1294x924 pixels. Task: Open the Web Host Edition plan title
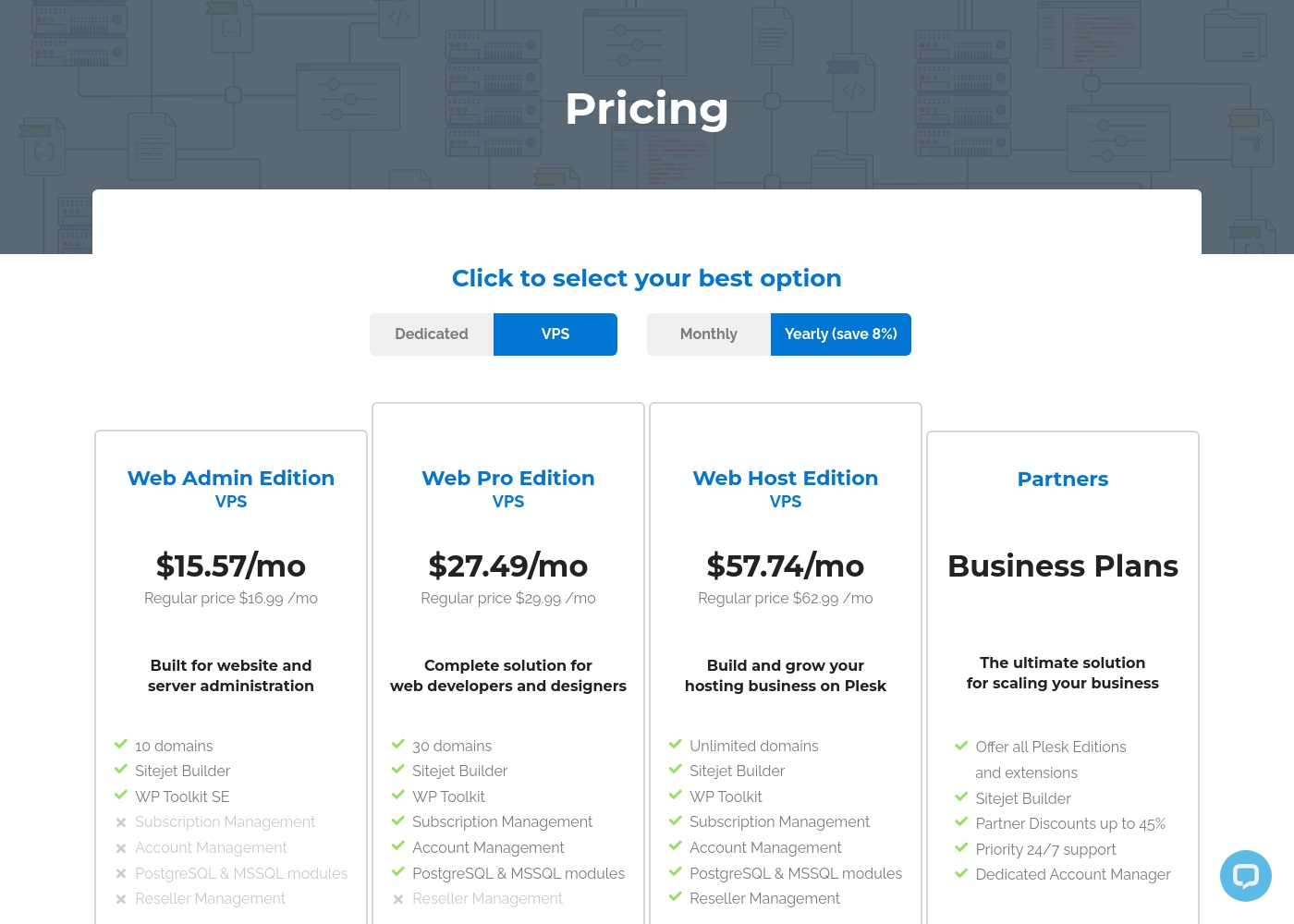coord(786,478)
